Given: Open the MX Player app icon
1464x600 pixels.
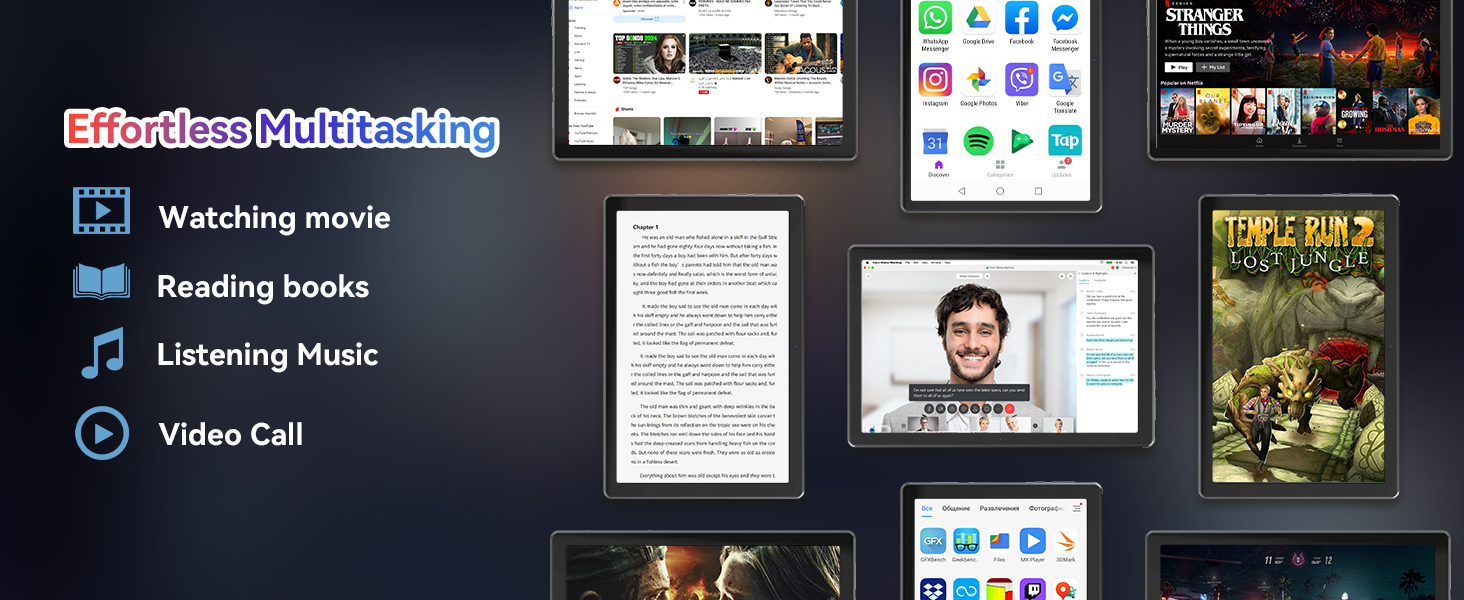Looking at the screenshot, I should (1032, 542).
